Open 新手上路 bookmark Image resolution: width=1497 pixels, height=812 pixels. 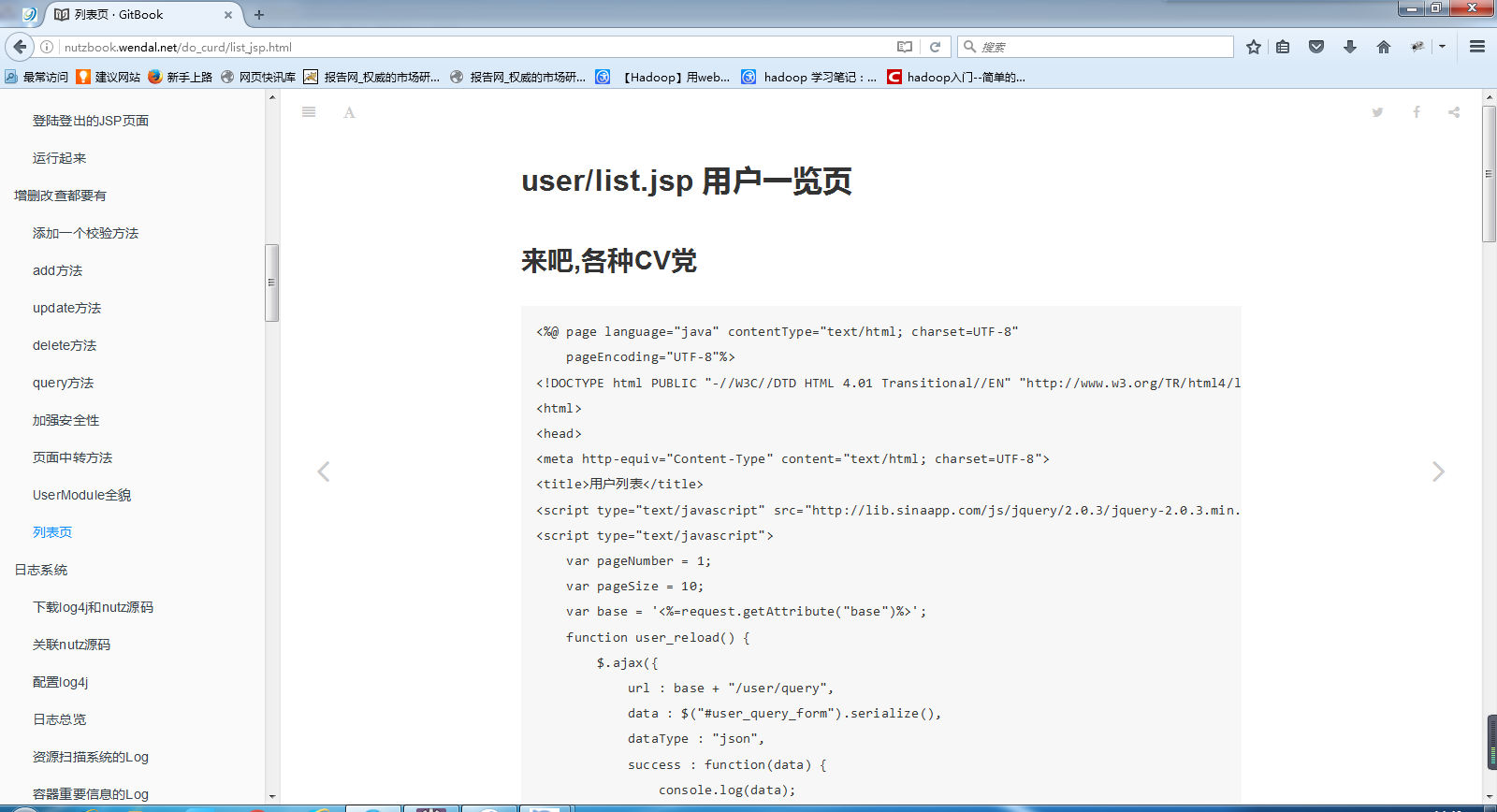pyautogui.click(x=181, y=77)
